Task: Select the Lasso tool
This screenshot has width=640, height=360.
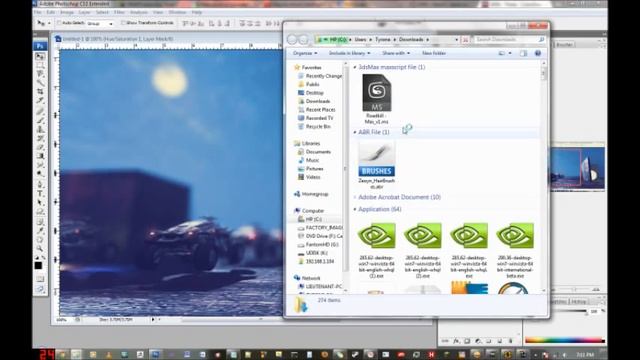Action: tap(40, 74)
